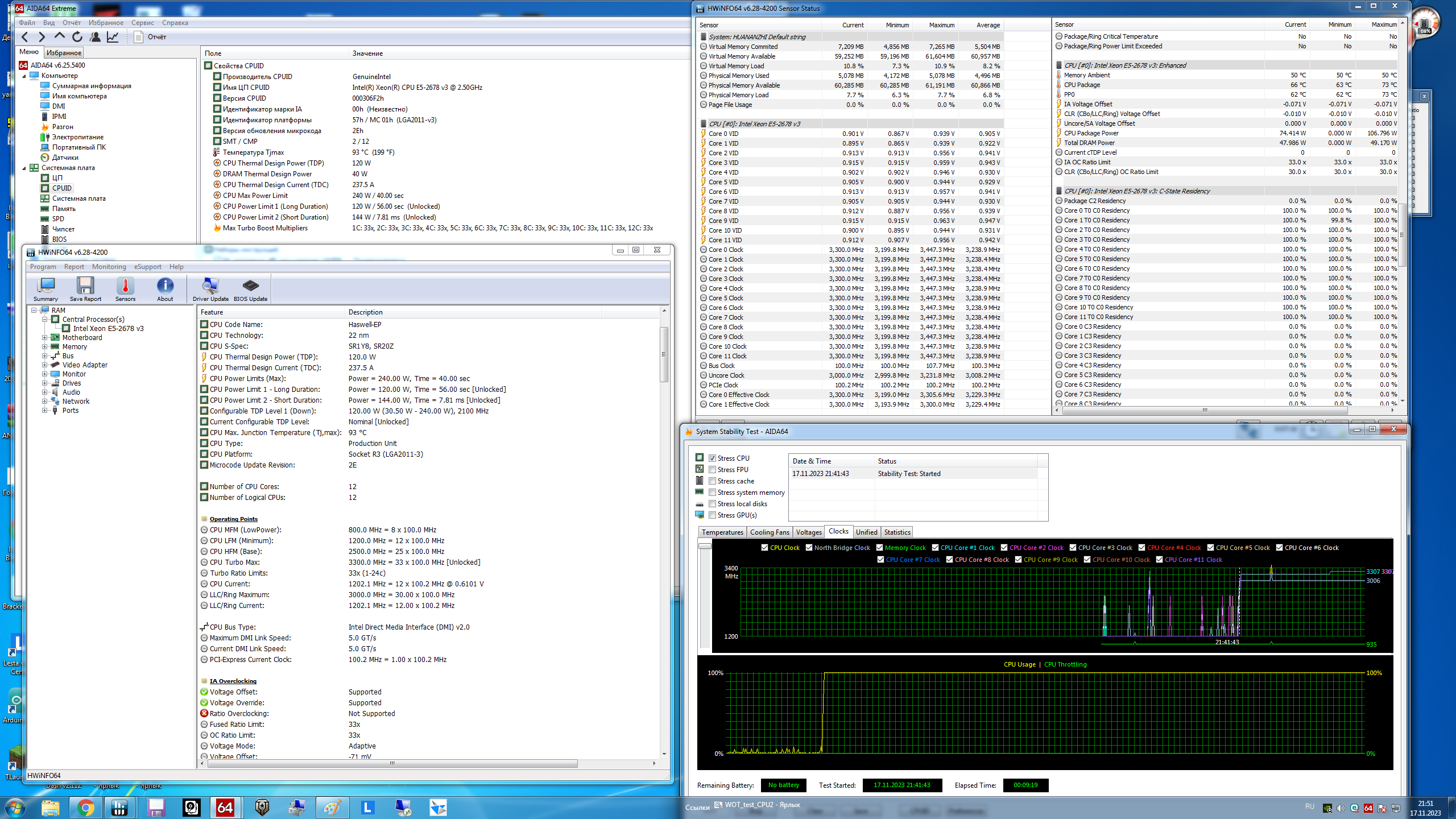
Task: Select the Датчики item in AIDA64 tree
Action: tap(65, 158)
